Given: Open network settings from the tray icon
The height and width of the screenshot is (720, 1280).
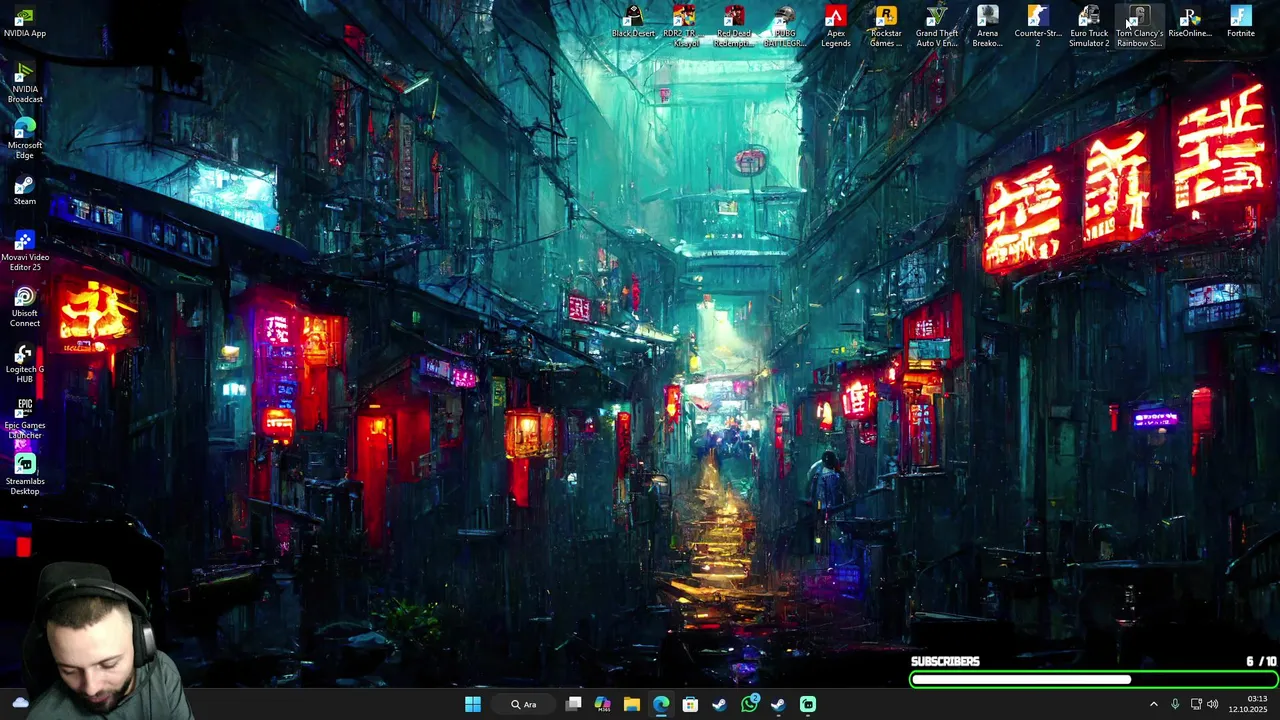Looking at the screenshot, I should [1196, 704].
